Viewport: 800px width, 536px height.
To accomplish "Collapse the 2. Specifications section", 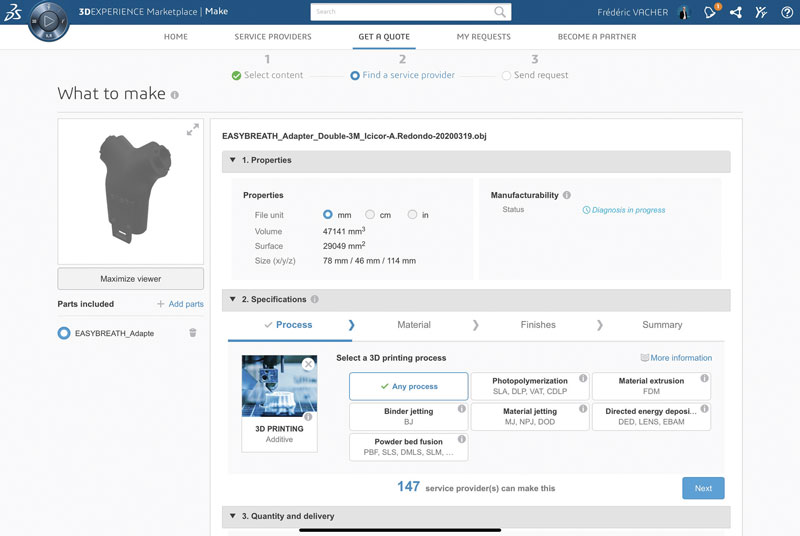I will (x=233, y=299).
